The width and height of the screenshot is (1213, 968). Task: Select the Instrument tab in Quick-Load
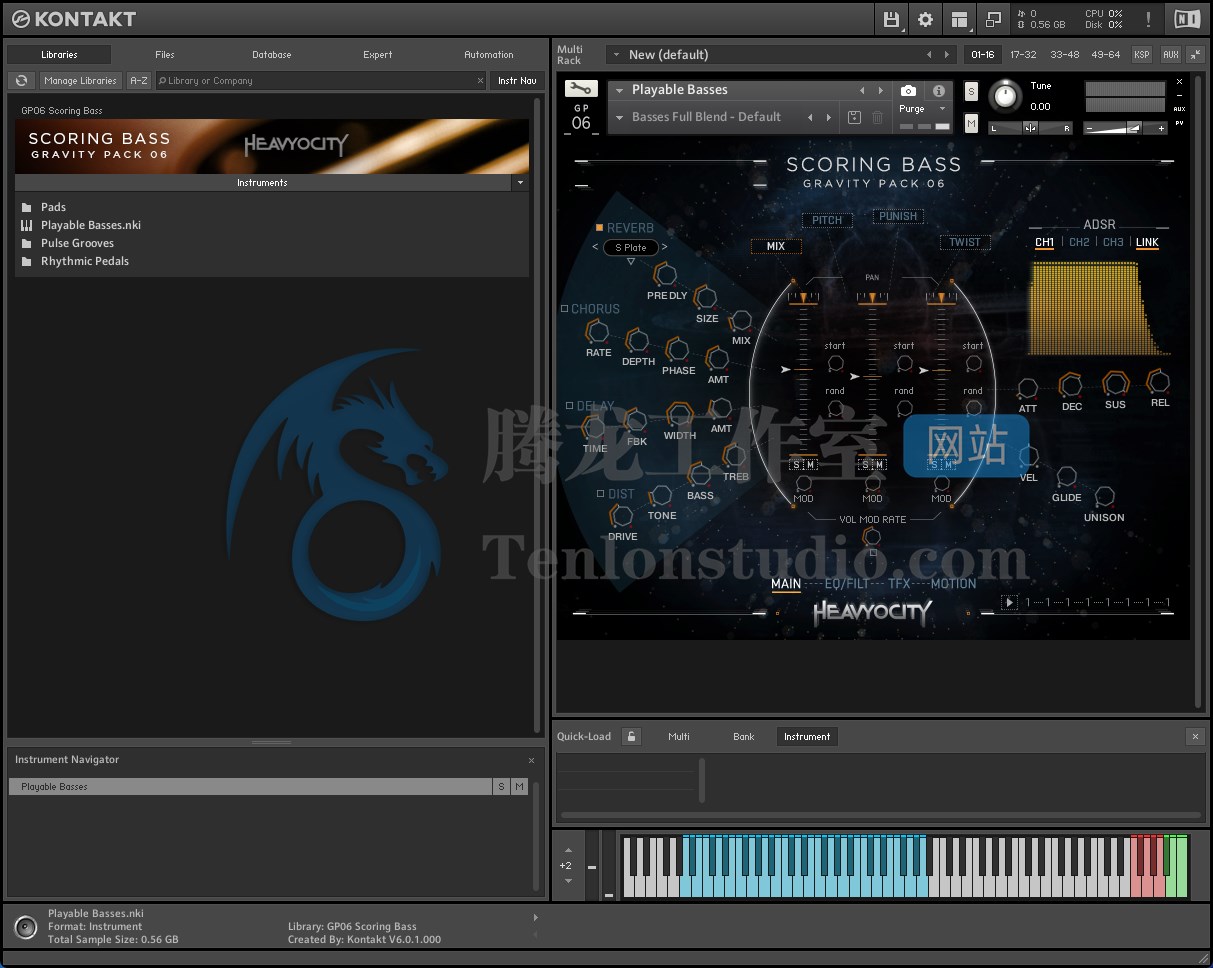coord(806,736)
